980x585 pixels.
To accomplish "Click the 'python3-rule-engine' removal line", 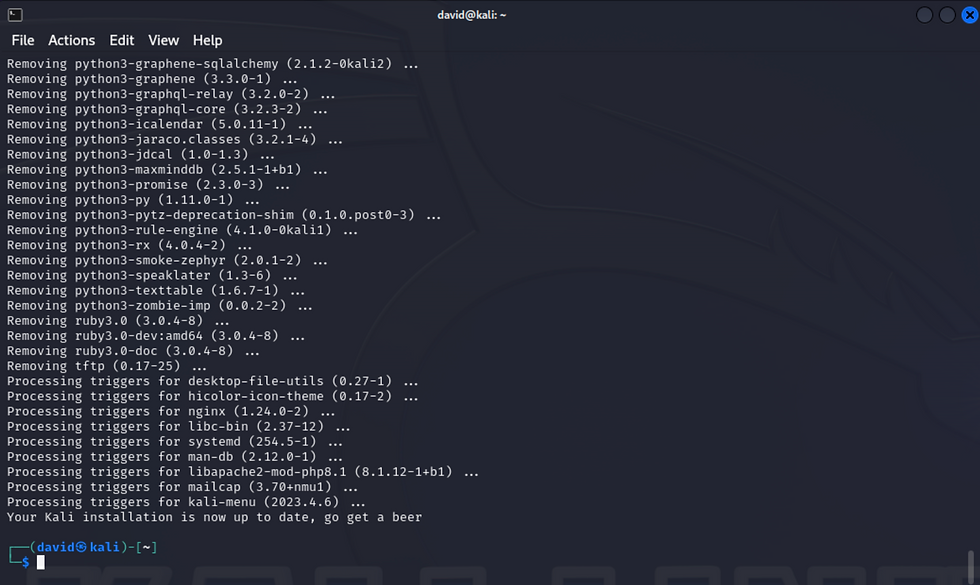I will (x=182, y=230).
